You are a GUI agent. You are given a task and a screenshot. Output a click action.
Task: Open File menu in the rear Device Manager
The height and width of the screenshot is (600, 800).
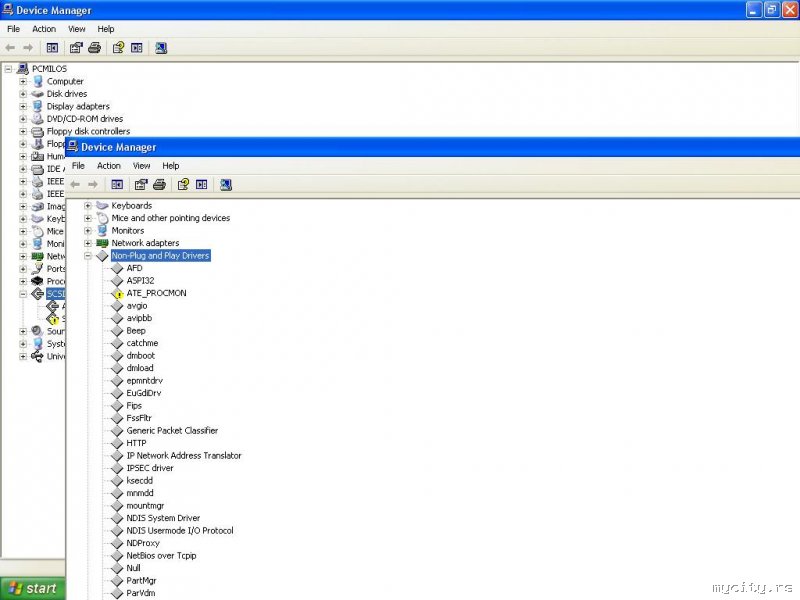coord(13,29)
